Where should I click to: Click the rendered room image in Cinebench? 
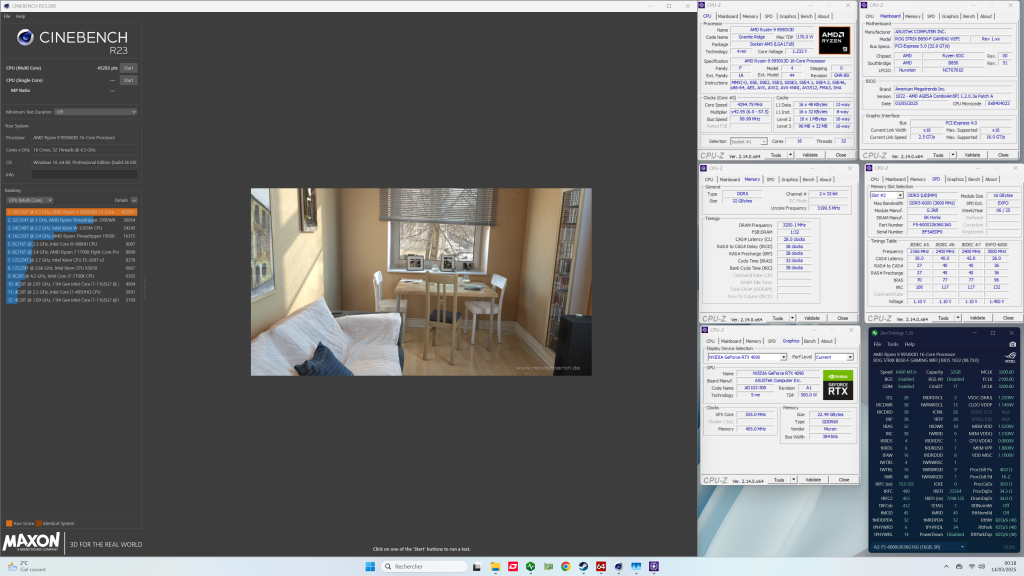421,282
